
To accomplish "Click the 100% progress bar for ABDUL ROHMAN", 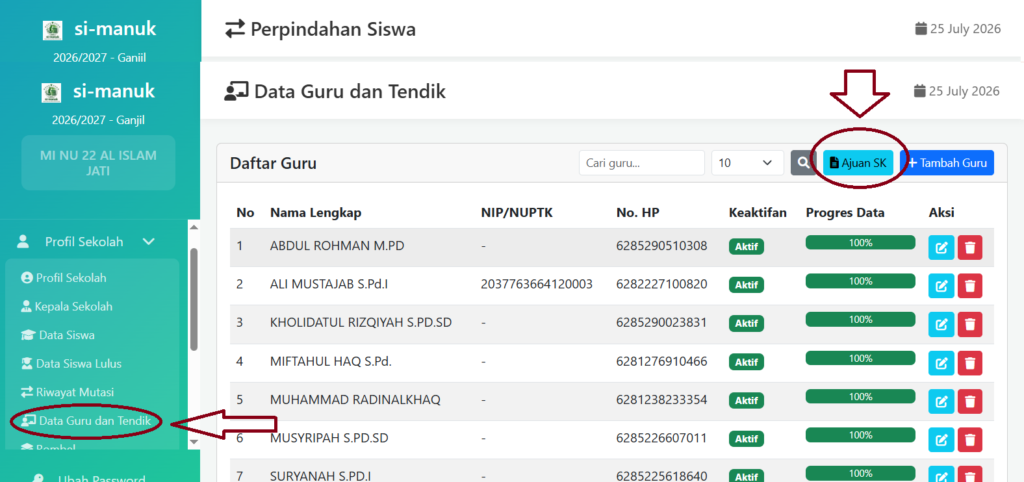I will (x=860, y=242).
